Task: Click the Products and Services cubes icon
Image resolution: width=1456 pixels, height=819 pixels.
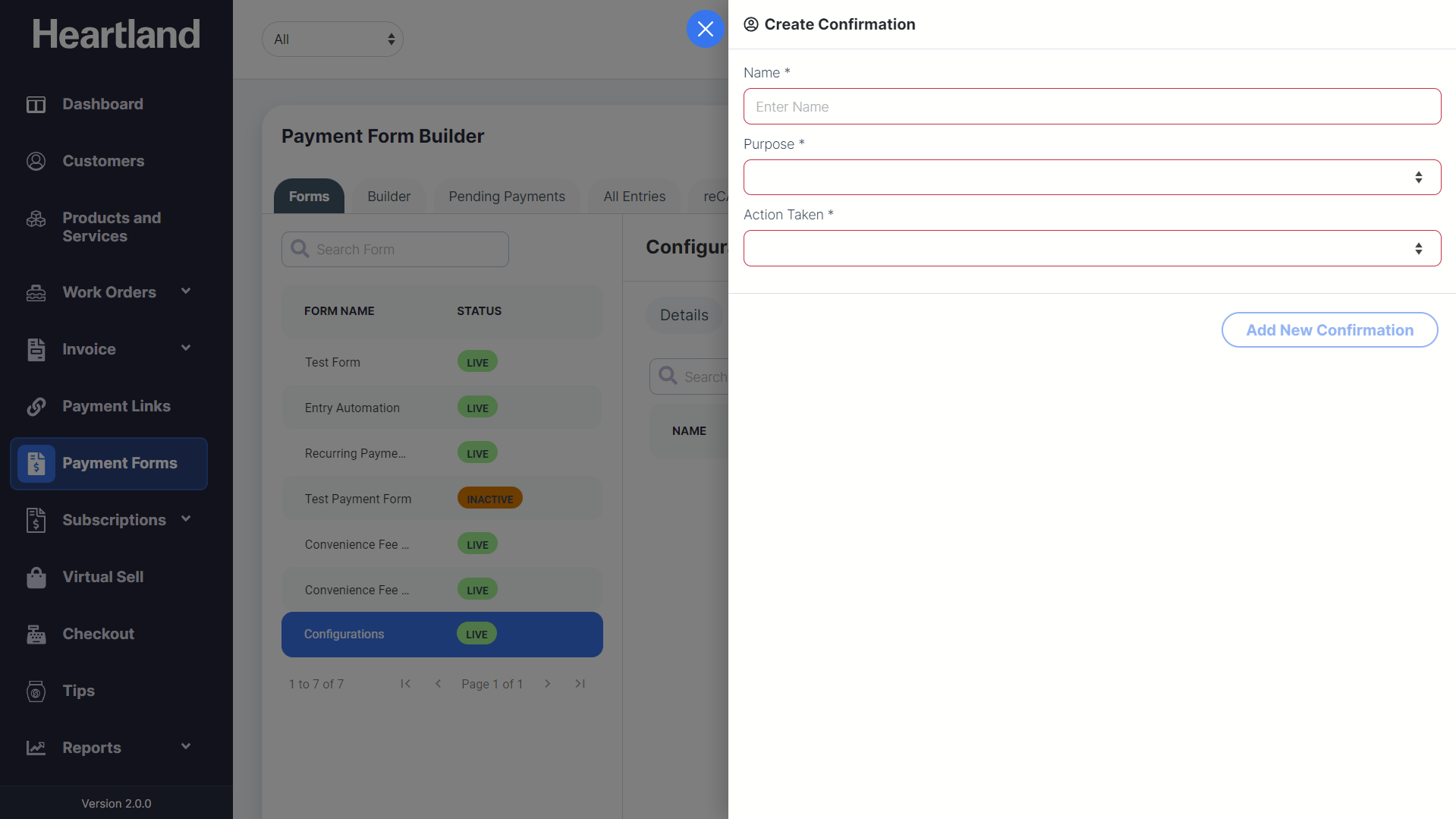Action: pos(36,219)
